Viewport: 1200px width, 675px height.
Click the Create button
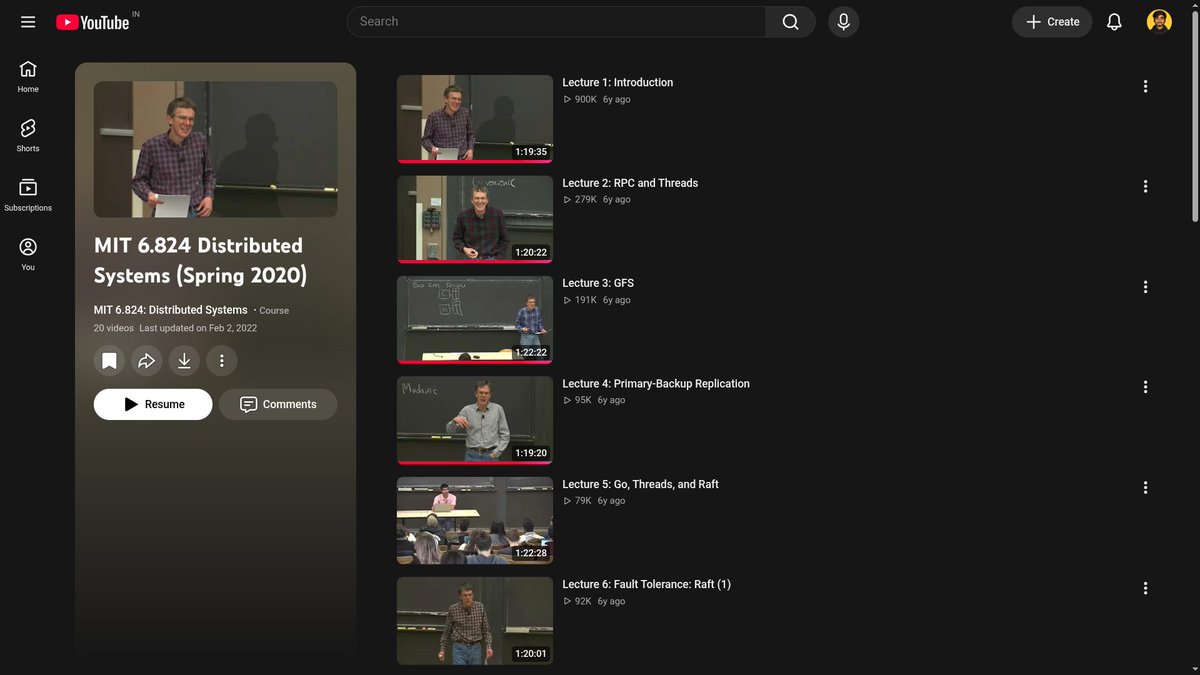(x=1052, y=22)
